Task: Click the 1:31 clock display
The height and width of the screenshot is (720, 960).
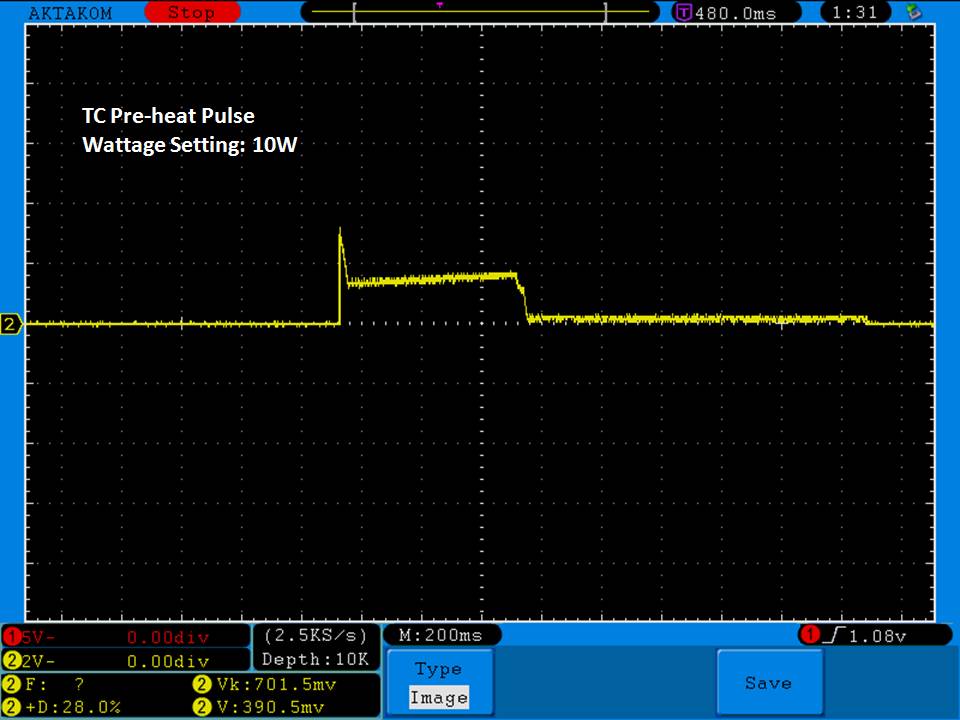Action: [x=854, y=13]
